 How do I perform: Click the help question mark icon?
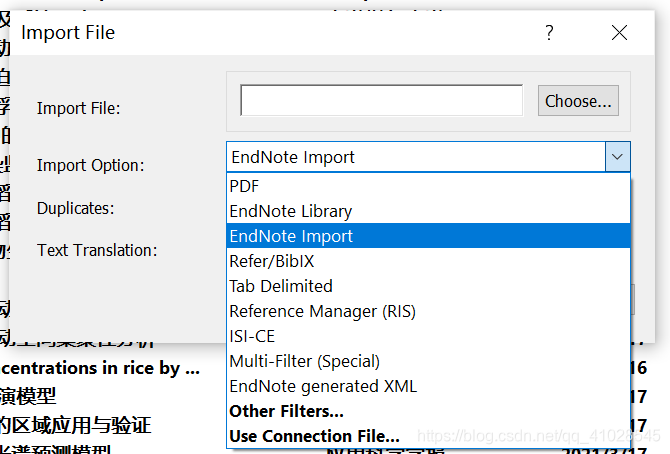(550, 33)
